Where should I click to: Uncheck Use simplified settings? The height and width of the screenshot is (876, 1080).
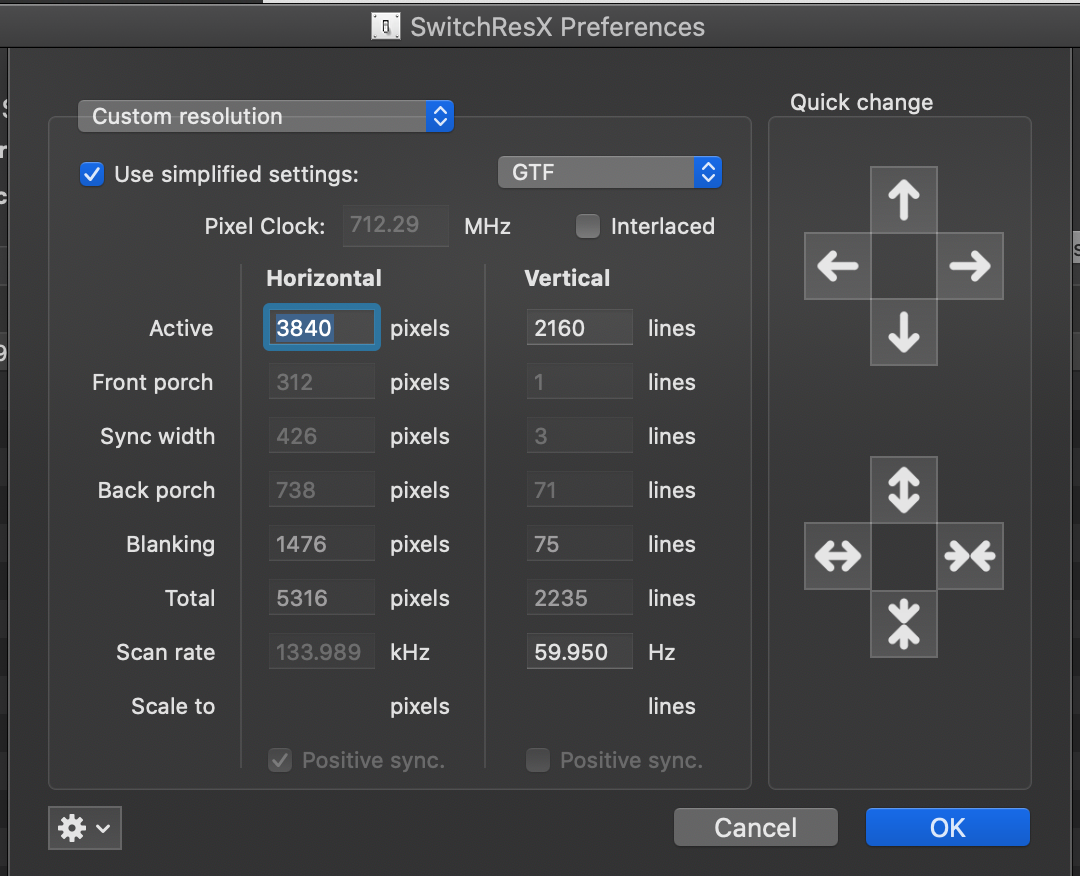tap(91, 173)
